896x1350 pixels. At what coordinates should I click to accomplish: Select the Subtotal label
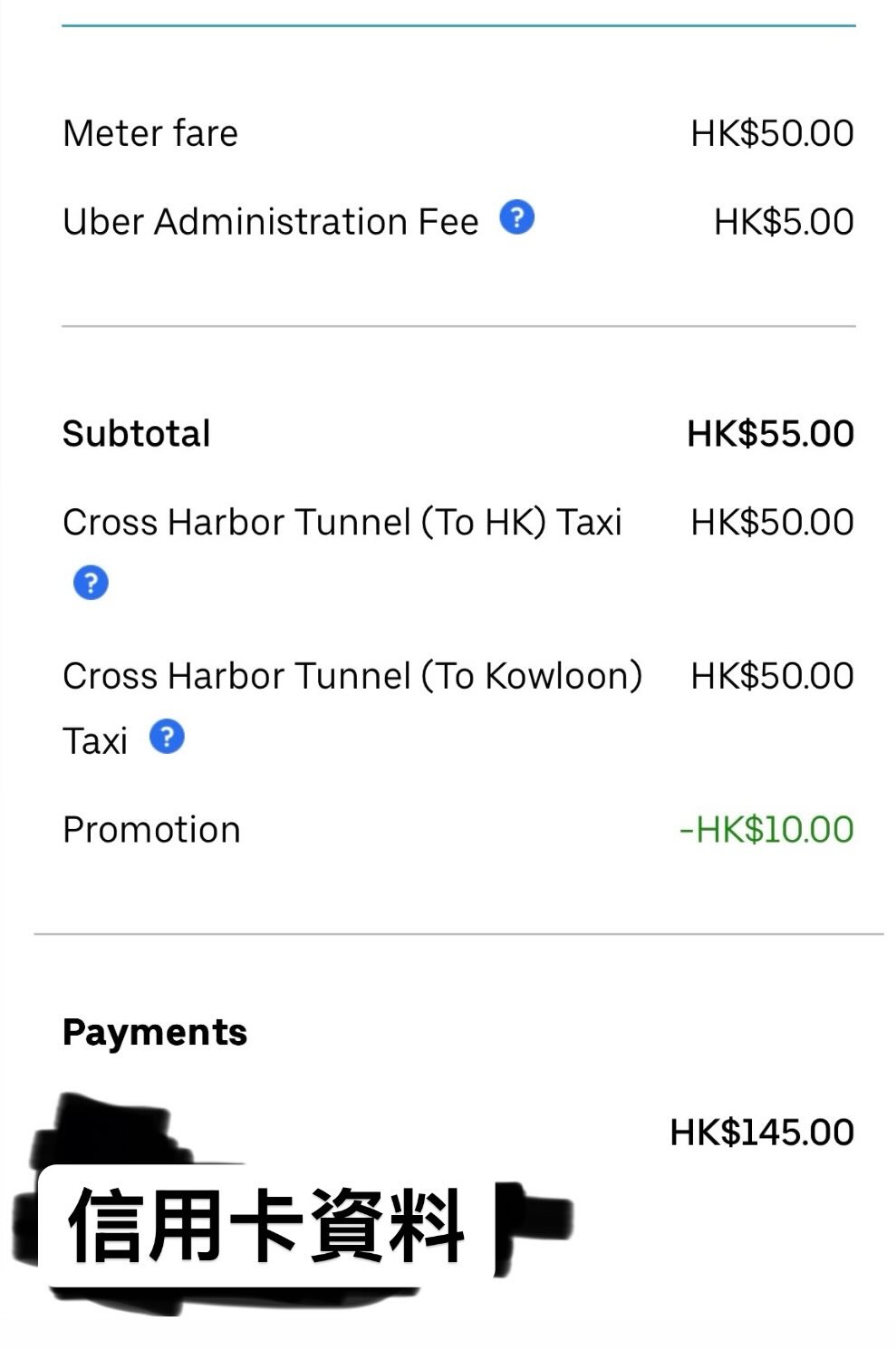pos(136,434)
